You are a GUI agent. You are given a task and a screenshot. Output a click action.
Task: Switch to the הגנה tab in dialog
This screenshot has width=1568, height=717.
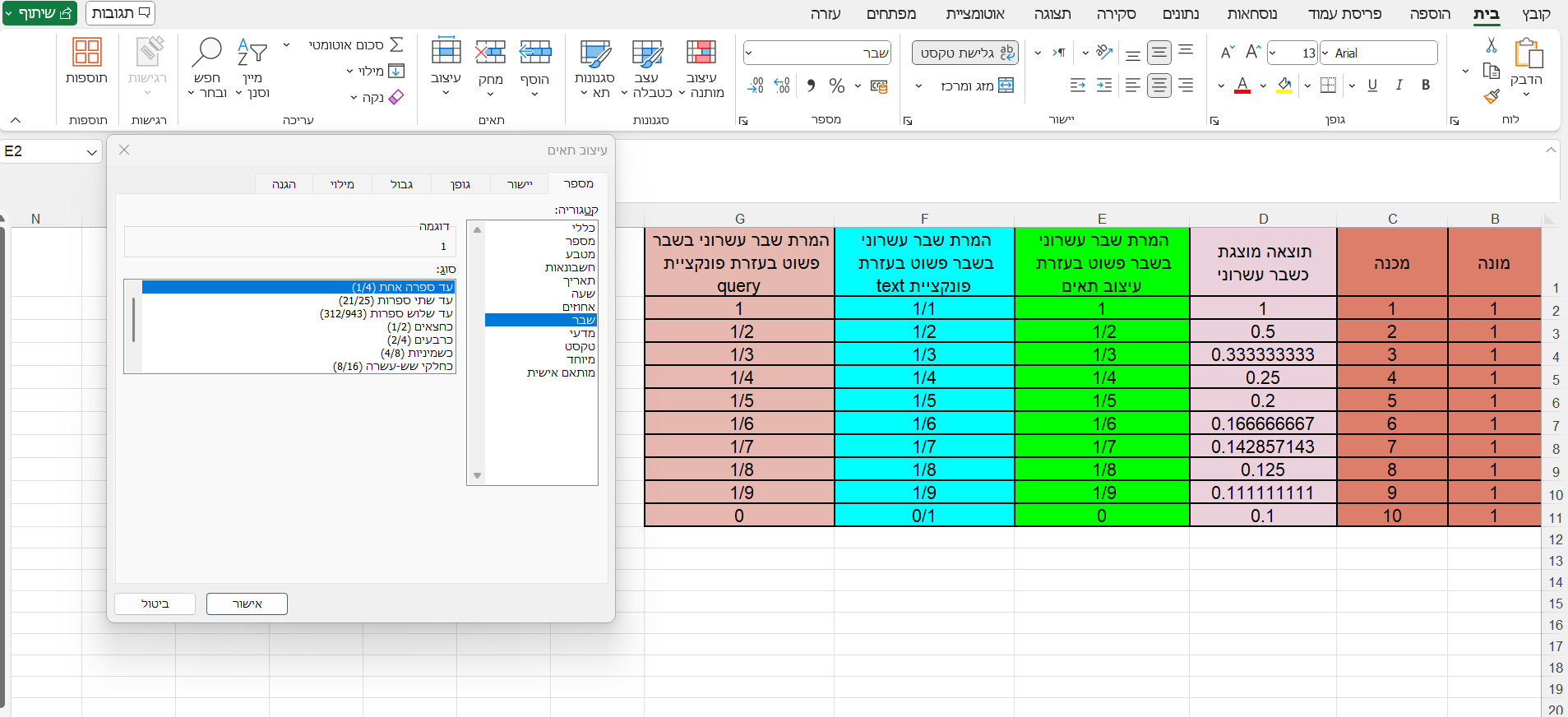point(284,184)
